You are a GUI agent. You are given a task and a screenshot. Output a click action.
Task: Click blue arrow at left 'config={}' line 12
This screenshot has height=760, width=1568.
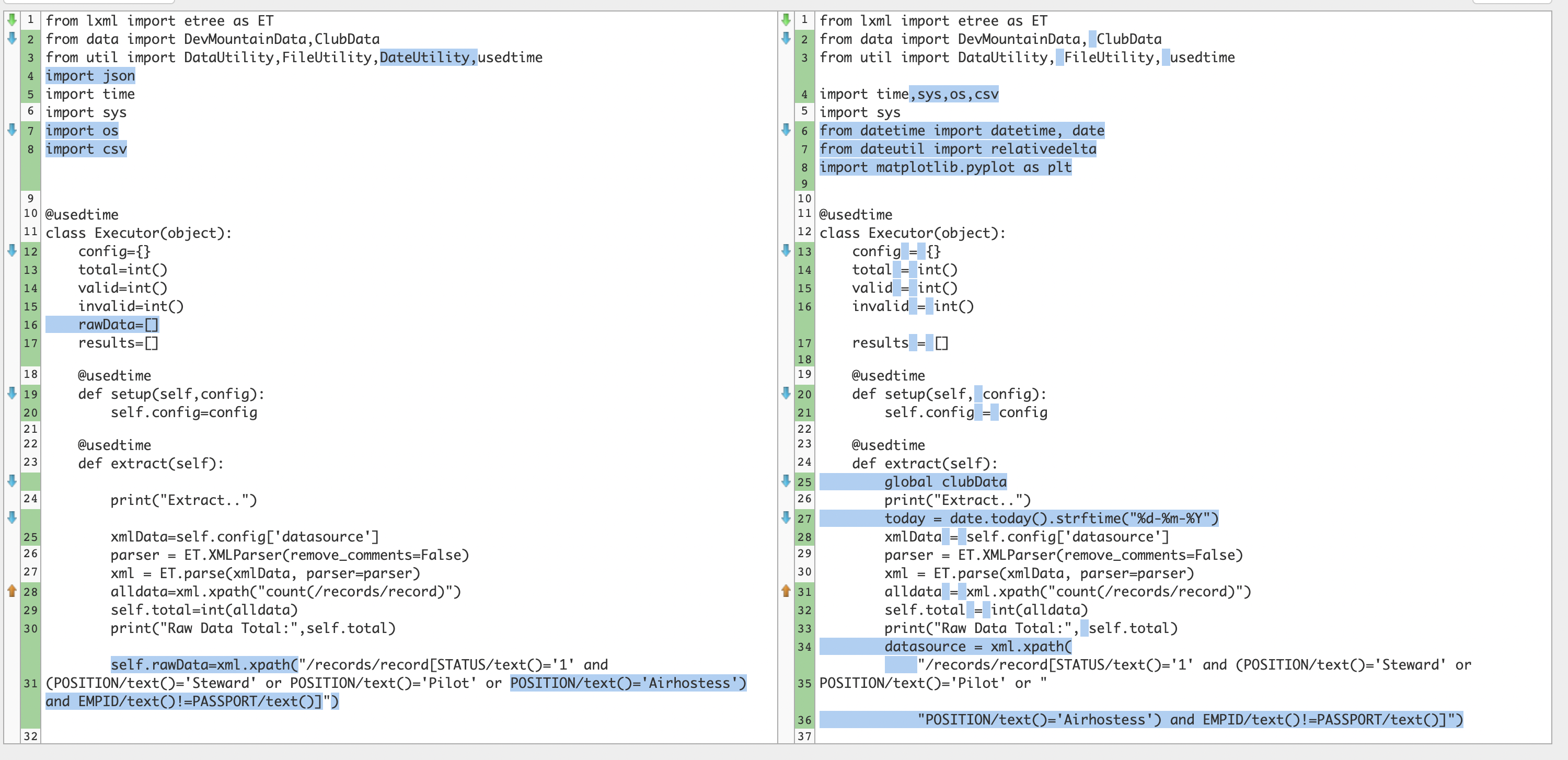(x=11, y=251)
